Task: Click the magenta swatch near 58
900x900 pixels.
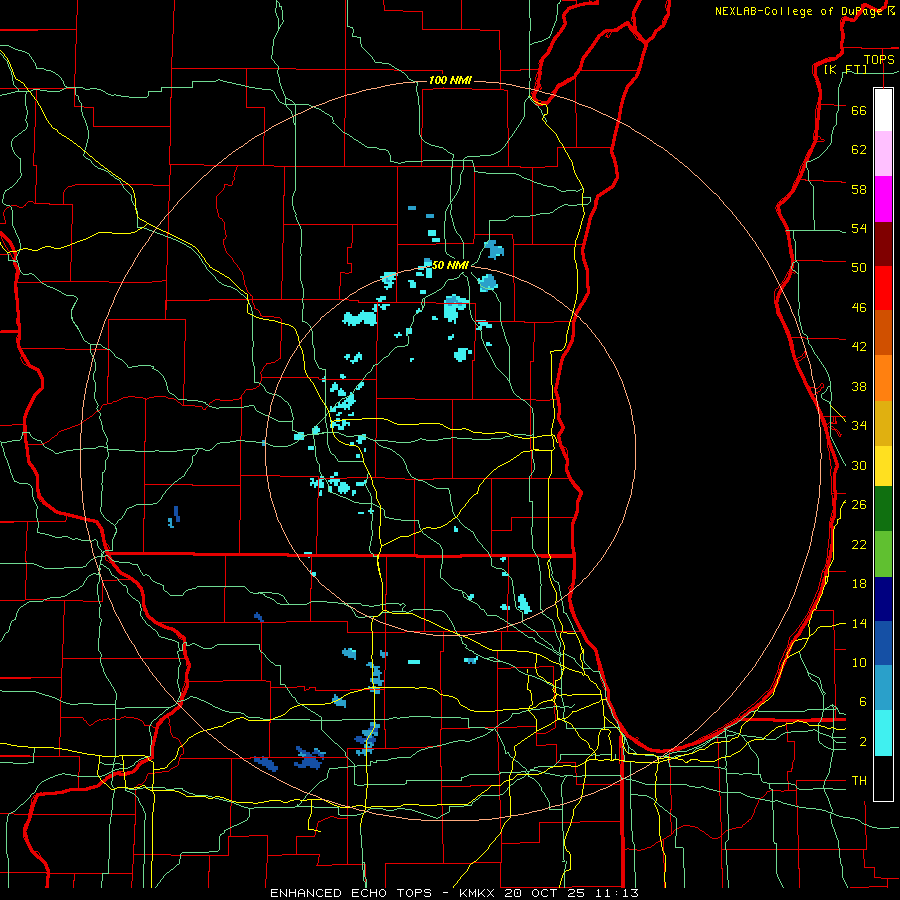Action: [x=883, y=199]
